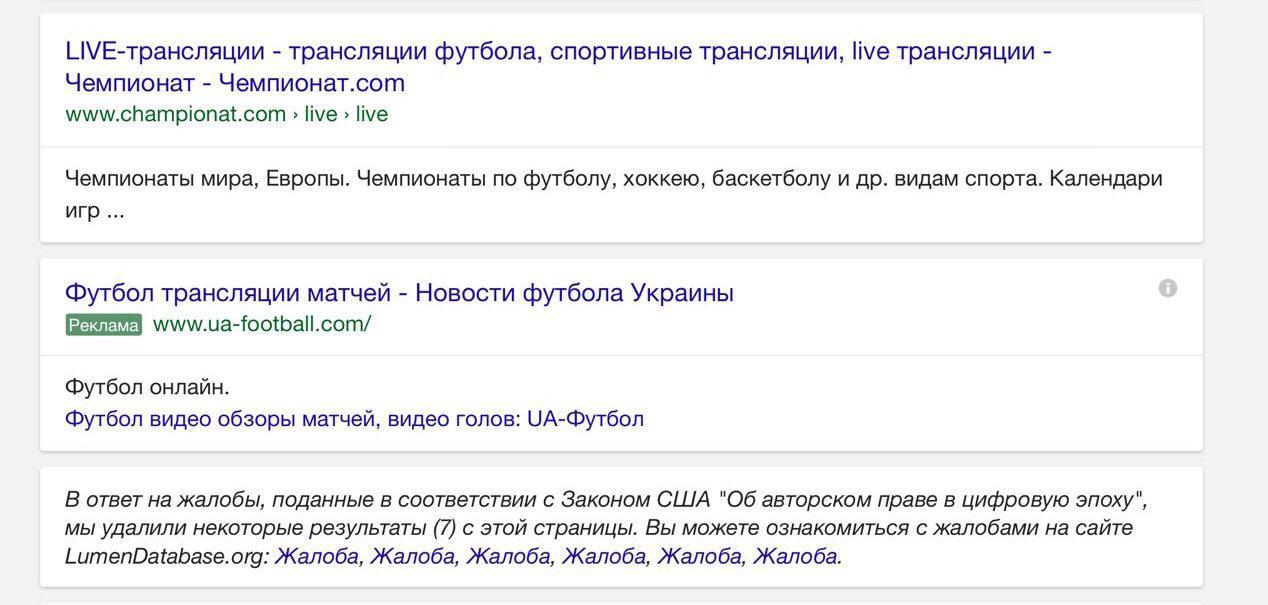Open the ad information icon

[x=1168, y=287]
